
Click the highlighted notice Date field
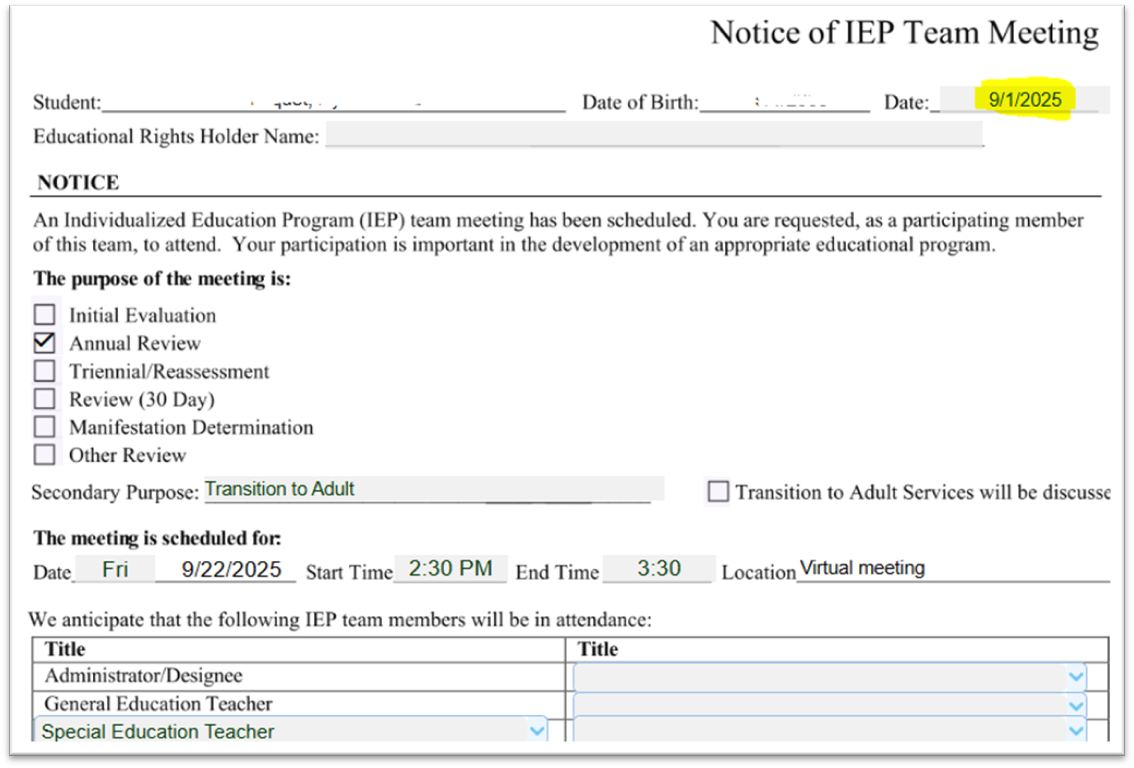(x=1024, y=100)
